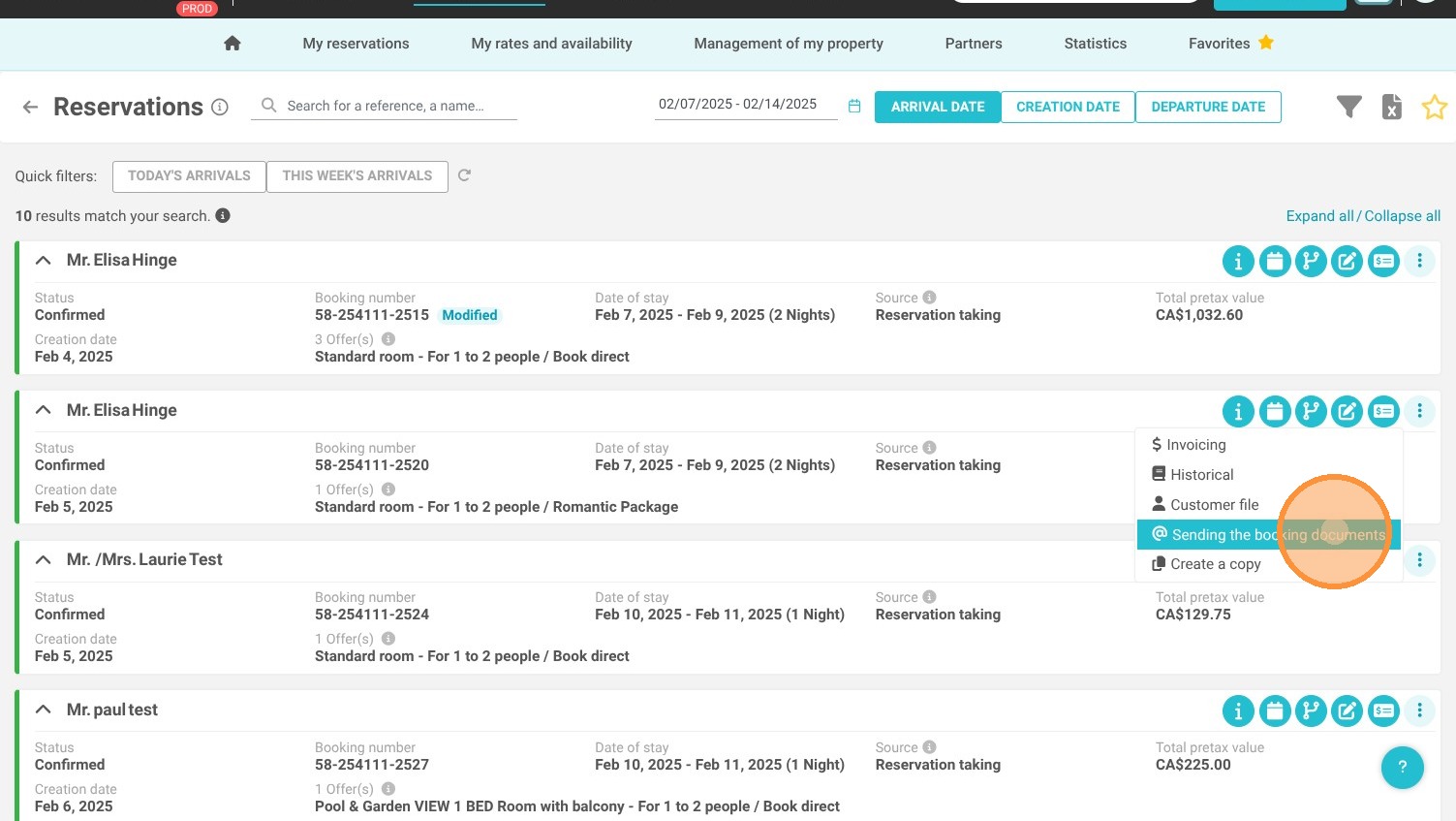Collapse Mr. /Mrs. Laurie Test card
Viewport: 1456px width, 821px height.
pyautogui.click(x=43, y=559)
